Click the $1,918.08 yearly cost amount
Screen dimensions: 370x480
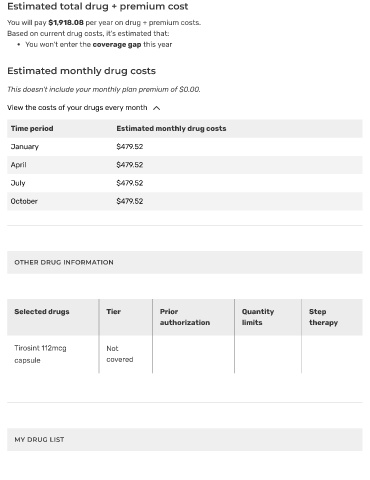66,23
